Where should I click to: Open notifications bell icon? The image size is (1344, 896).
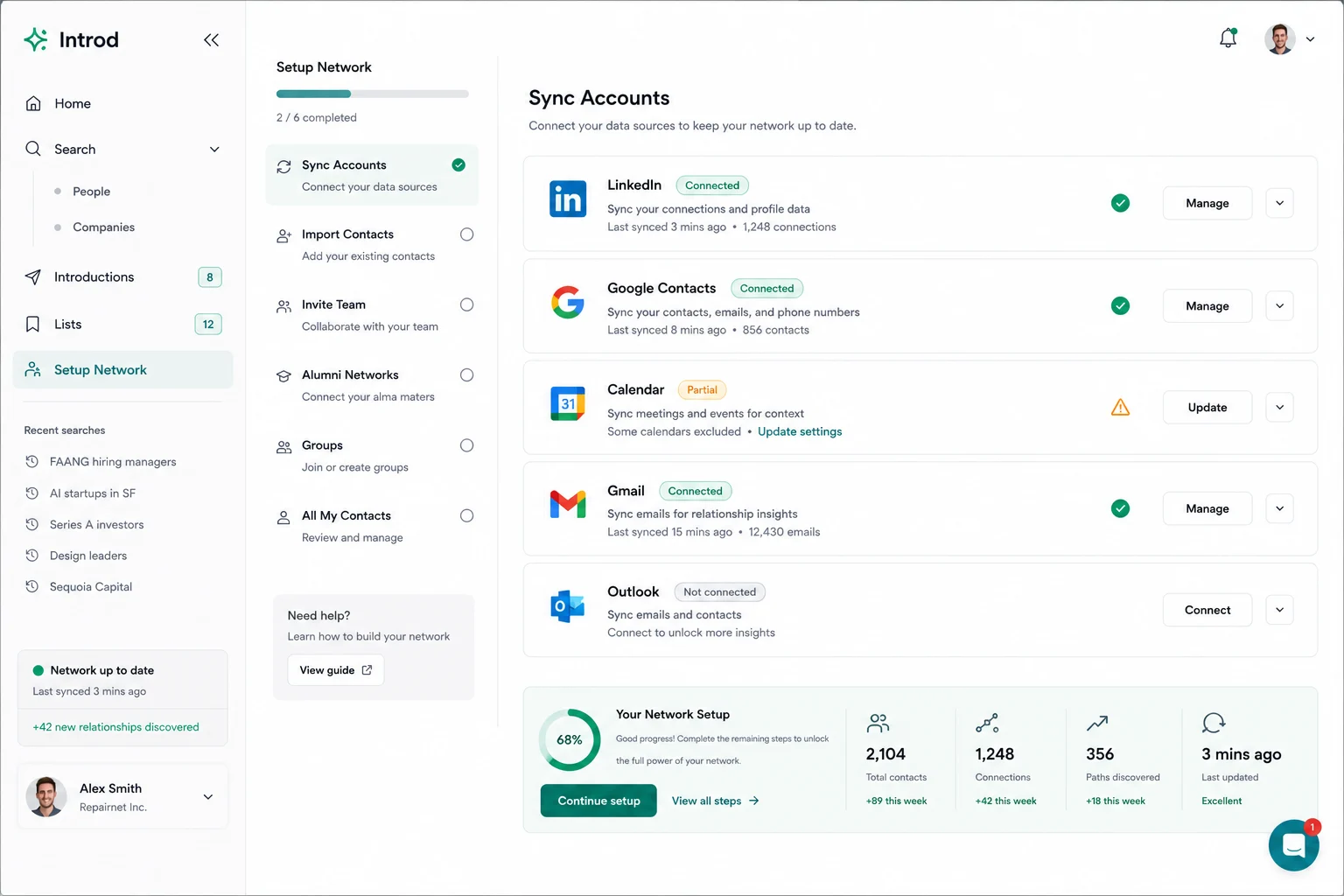tap(1228, 38)
